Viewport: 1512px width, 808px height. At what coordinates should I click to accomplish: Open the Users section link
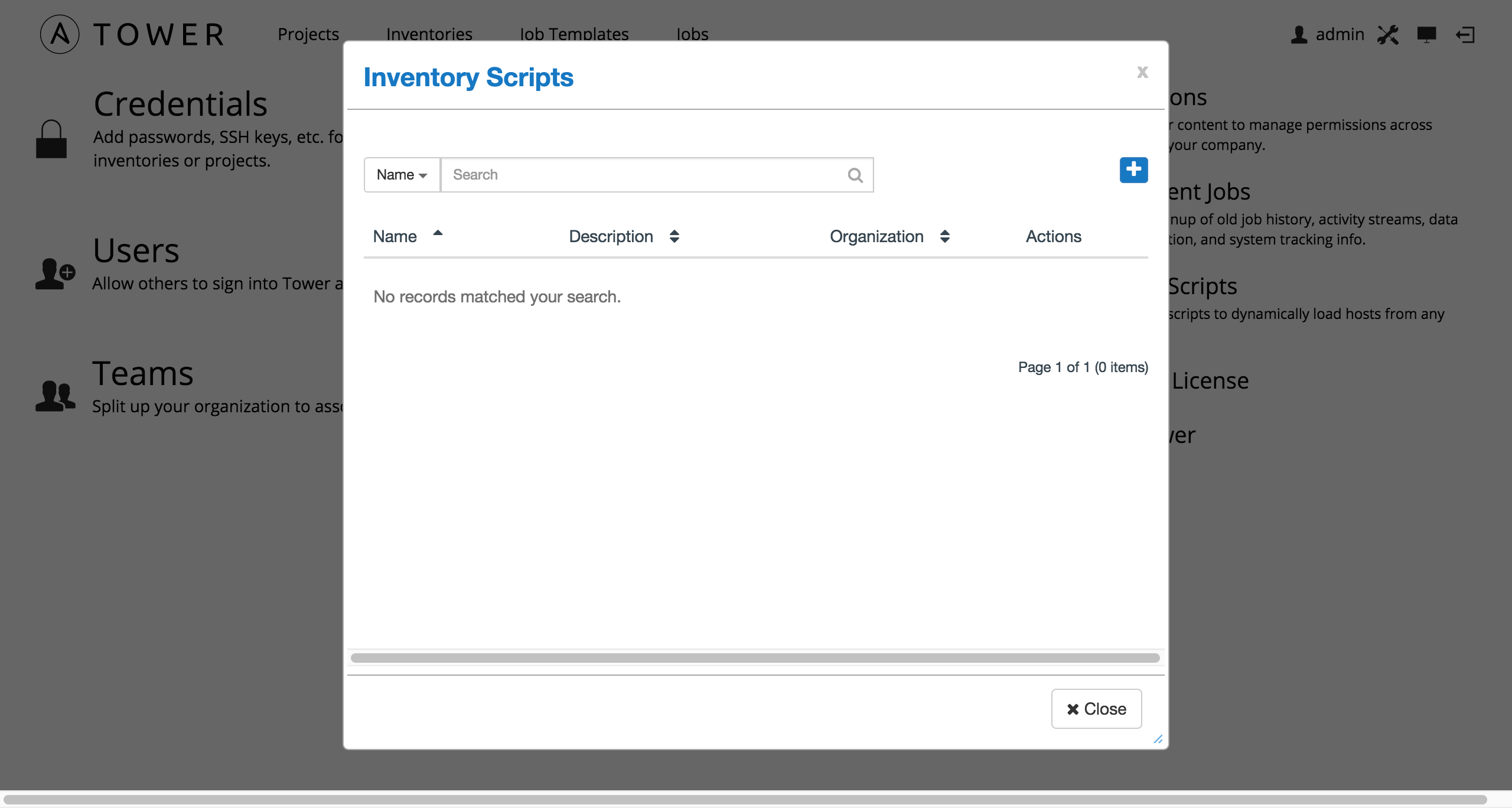pyautogui.click(x=136, y=250)
